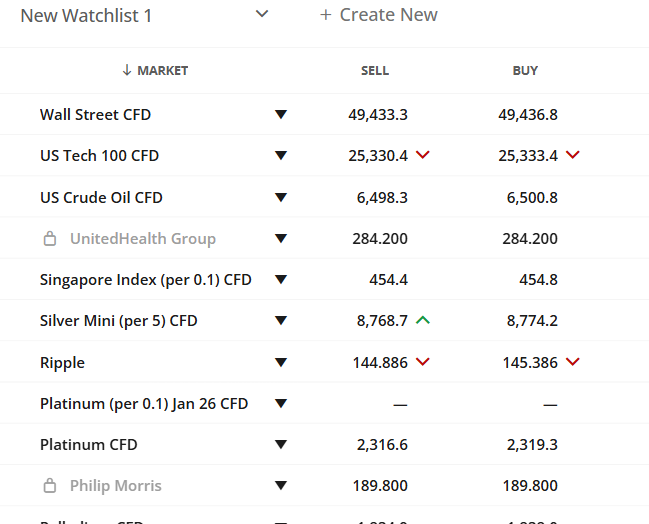Click Wall Street CFD sell price 49,433.3
This screenshot has height=524, width=649.
pos(378,115)
